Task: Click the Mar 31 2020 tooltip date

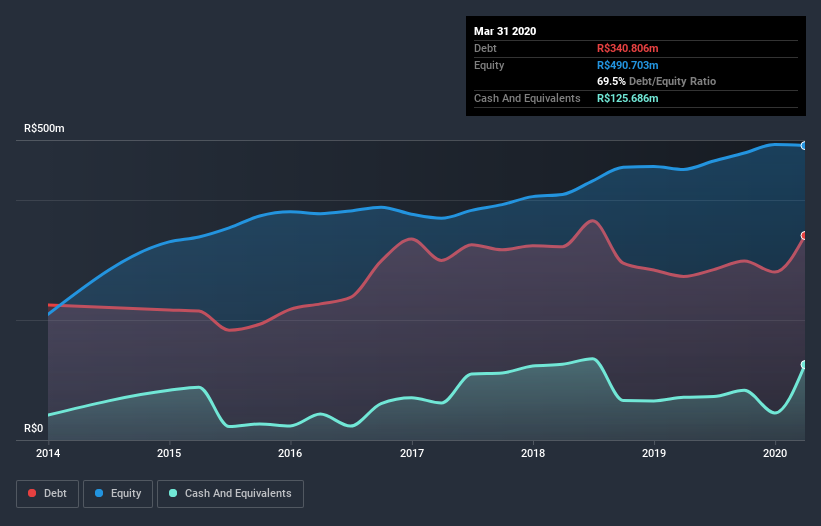Action: pos(505,31)
